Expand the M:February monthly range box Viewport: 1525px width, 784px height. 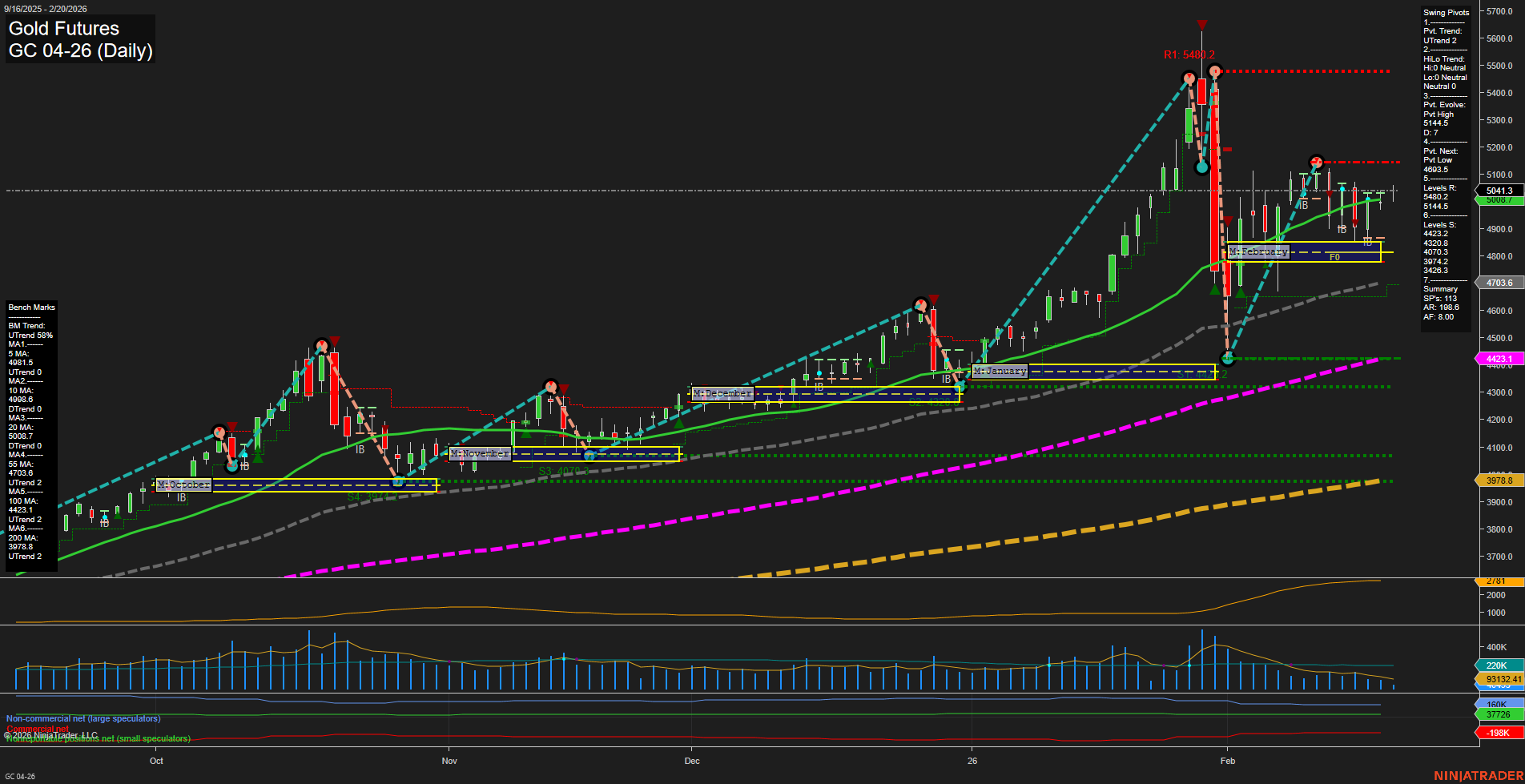(1259, 251)
